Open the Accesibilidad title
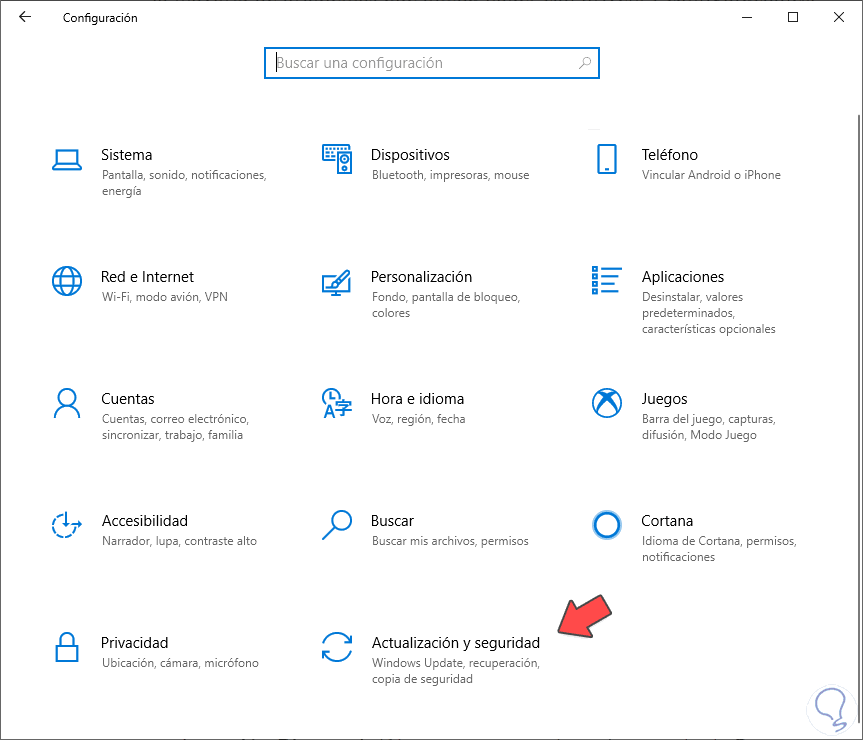This screenshot has width=863, height=740. coord(145,521)
